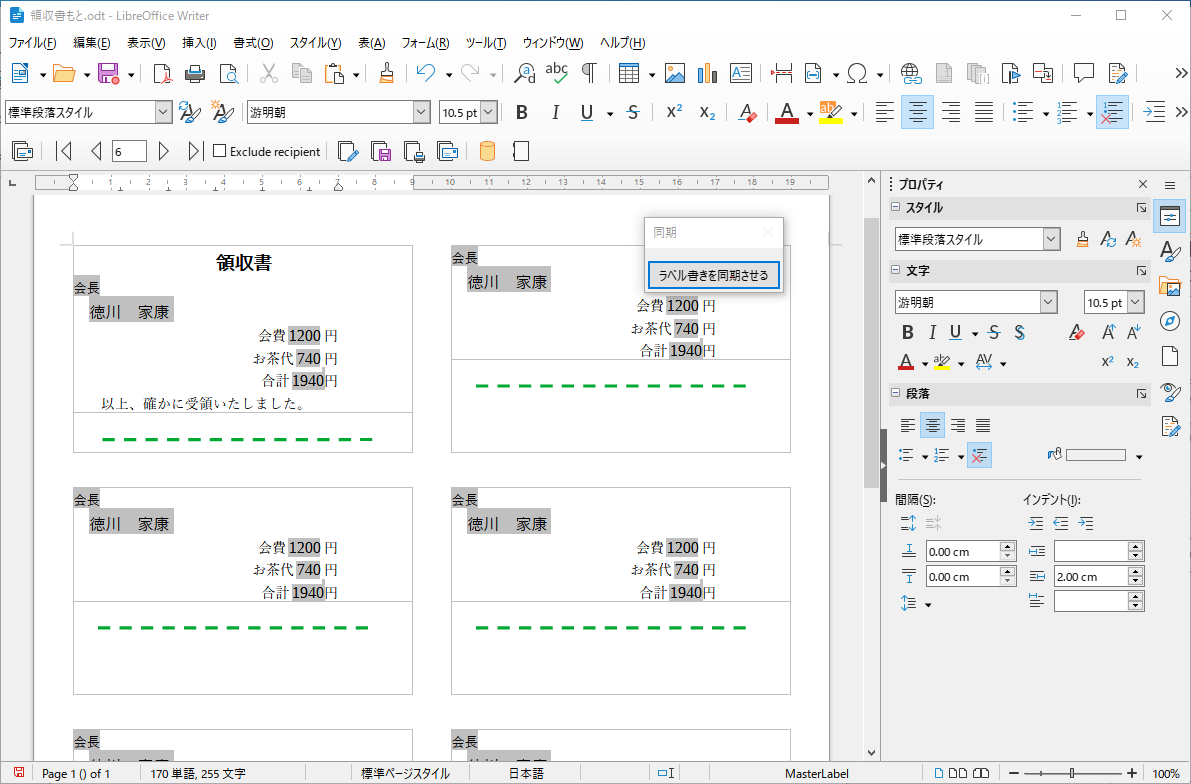Open the 挿入 menu
This screenshot has width=1191, height=784.
[x=199, y=43]
